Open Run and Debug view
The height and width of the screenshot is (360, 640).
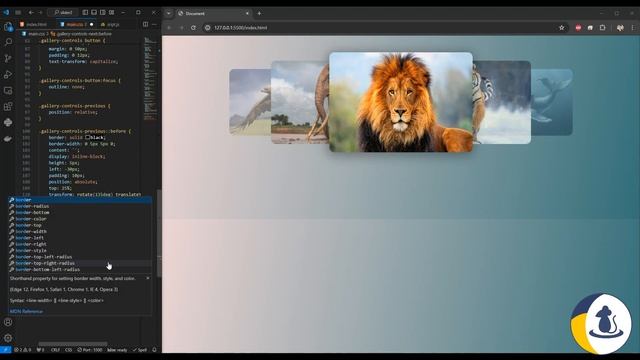click(8, 74)
